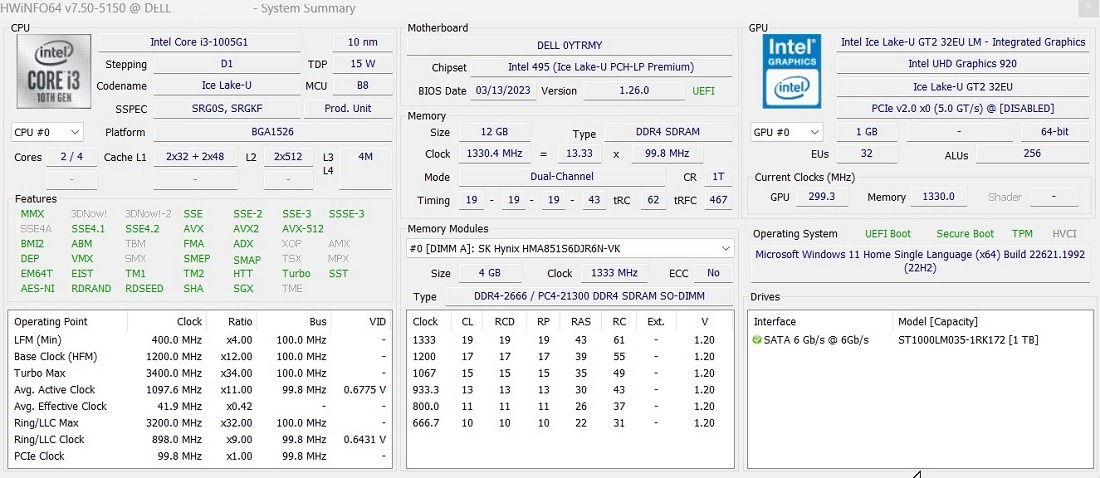This screenshot has height=478, width=1100.
Task: Click the UEFI Boot indicator
Action: (x=887, y=234)
